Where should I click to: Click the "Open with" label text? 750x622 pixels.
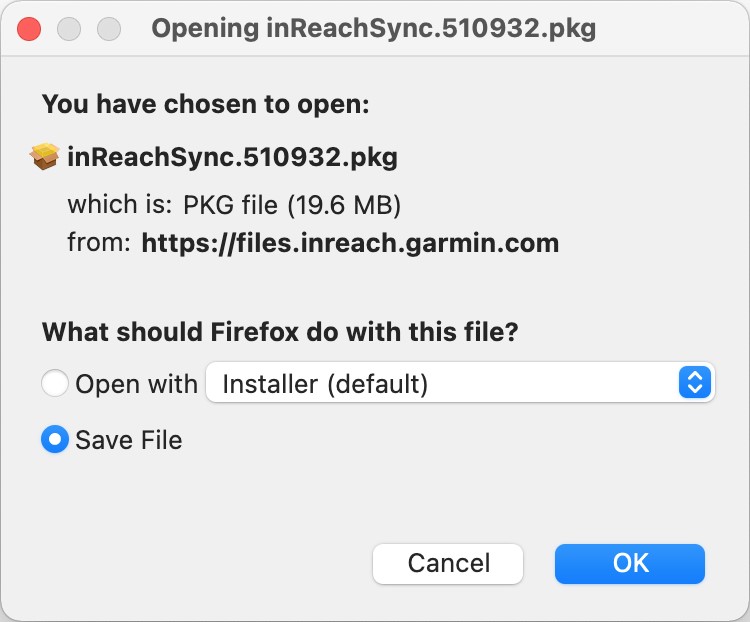(x=137, y=384)
